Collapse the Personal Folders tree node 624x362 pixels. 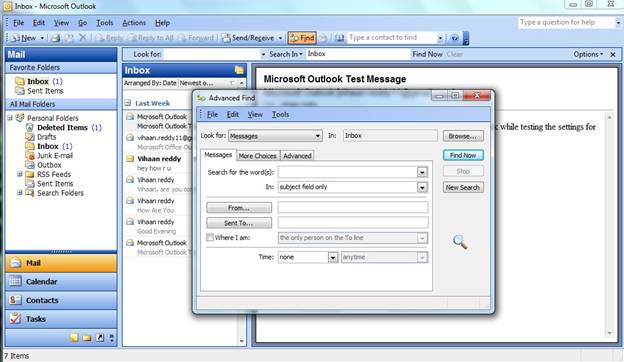(10, 118)
